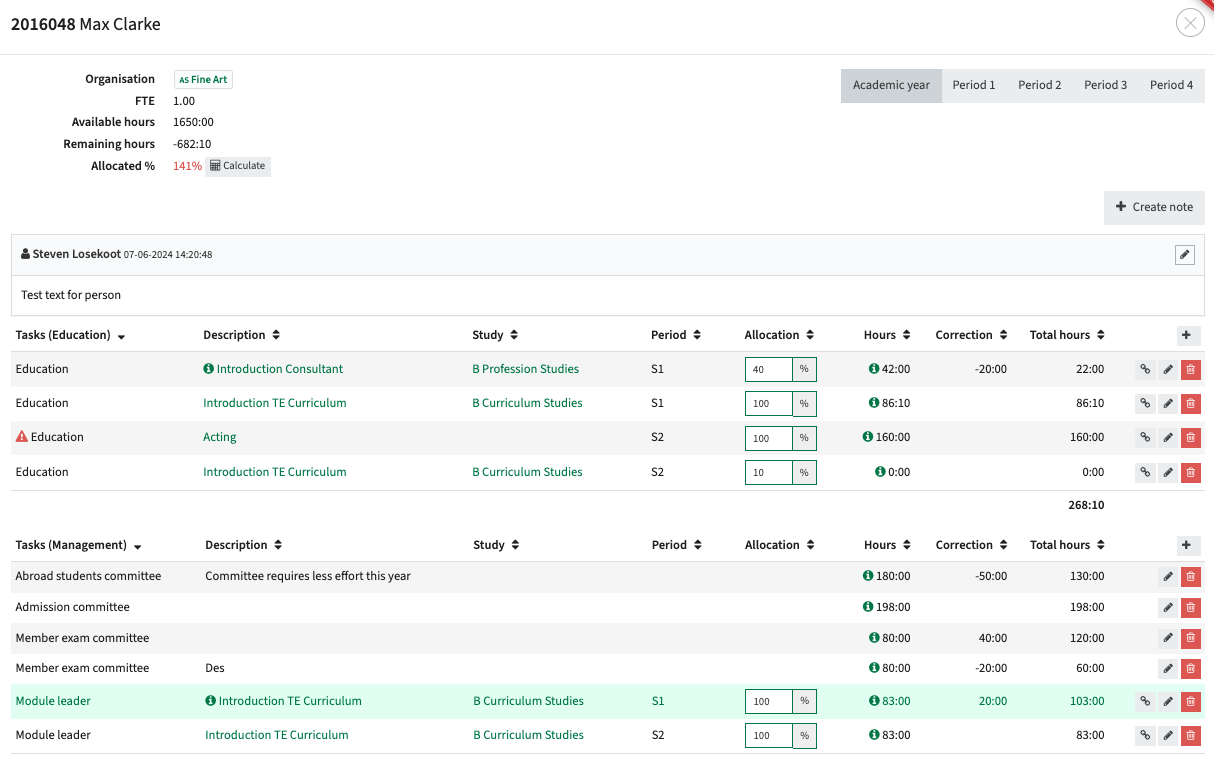Click allocation field showing 40 percent

point(769,370)
